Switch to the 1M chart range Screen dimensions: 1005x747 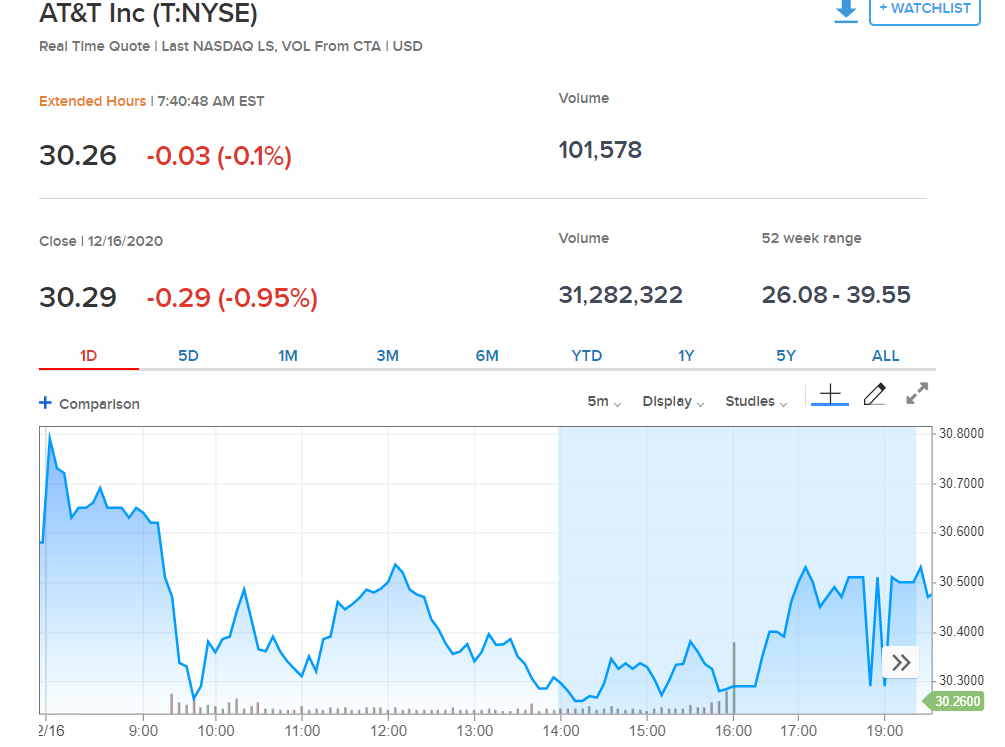click(x=288, y=356)
